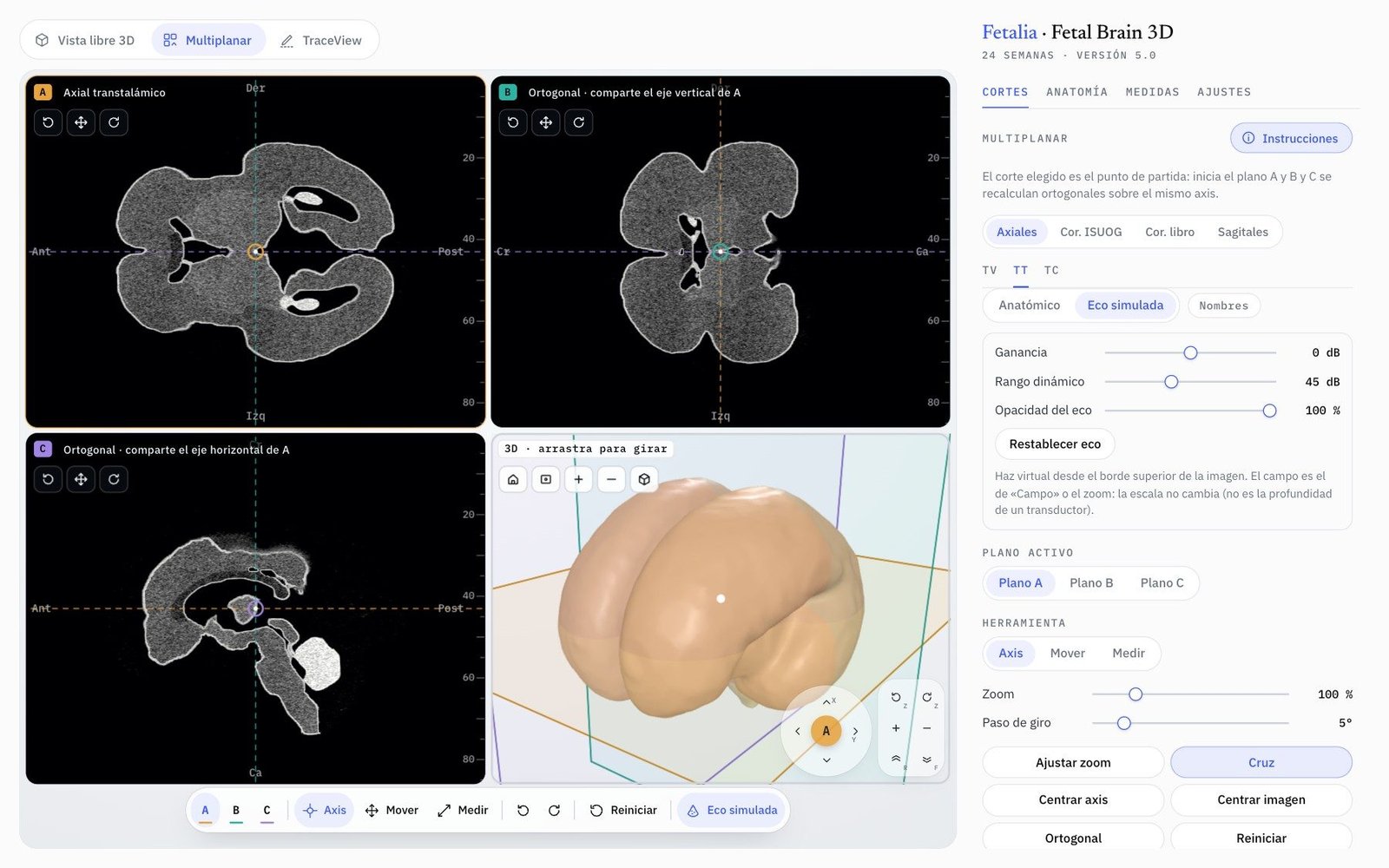1389x868 pixels.
Task: Adjust Opacidad del eco slider handle
Action: tap(1269, 411)
